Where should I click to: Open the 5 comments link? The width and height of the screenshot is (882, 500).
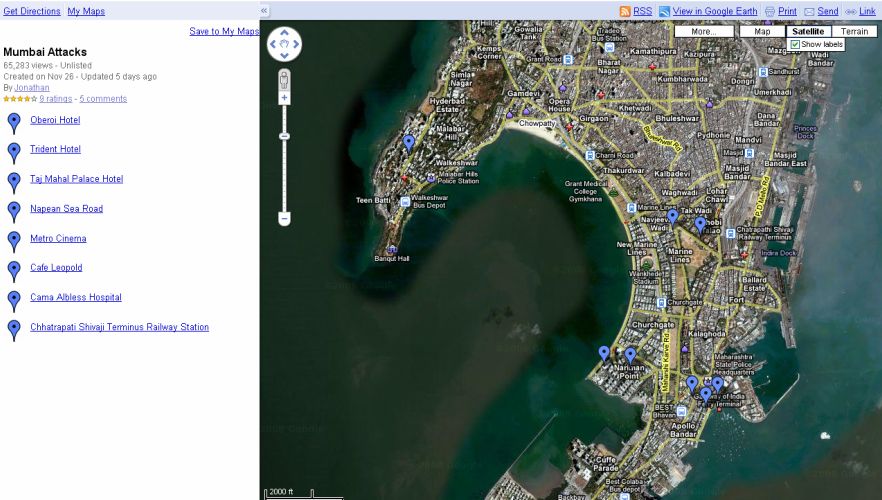(x=103, y=99)
